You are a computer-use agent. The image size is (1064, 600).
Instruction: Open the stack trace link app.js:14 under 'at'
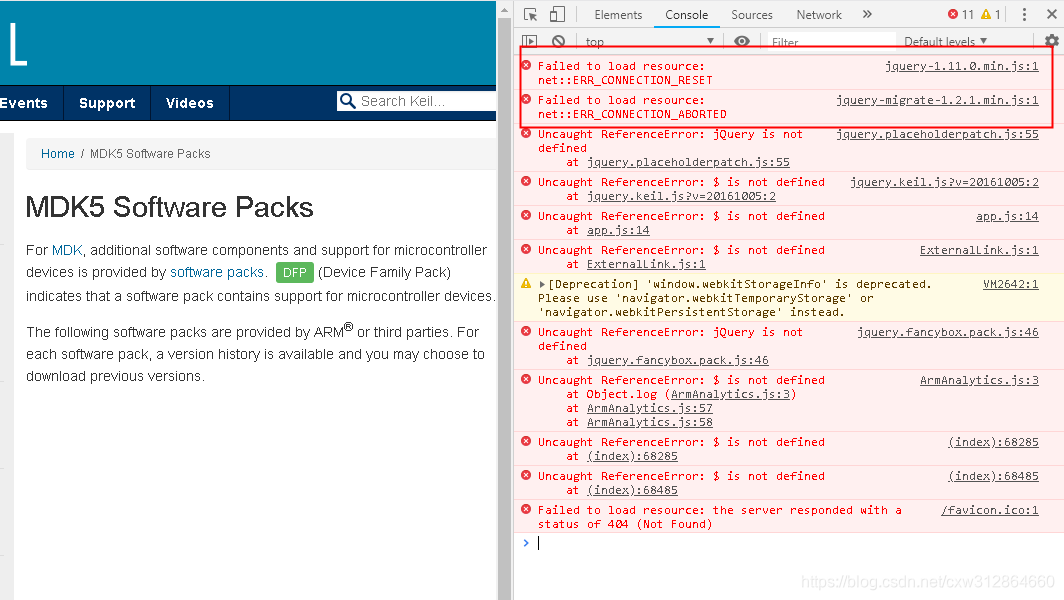[618, 230]
